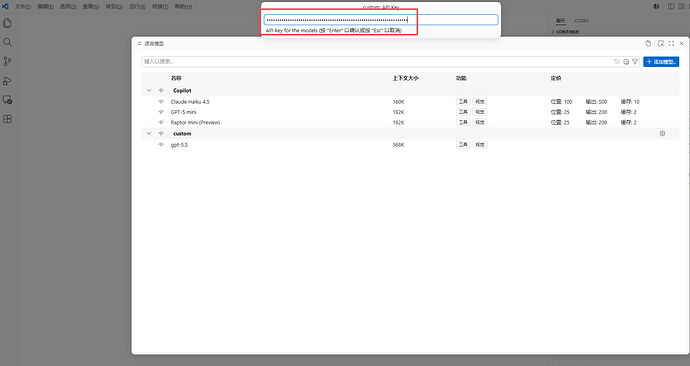Collapse the Copilot group chevron

pyautogui.click(x=149, y=90)
